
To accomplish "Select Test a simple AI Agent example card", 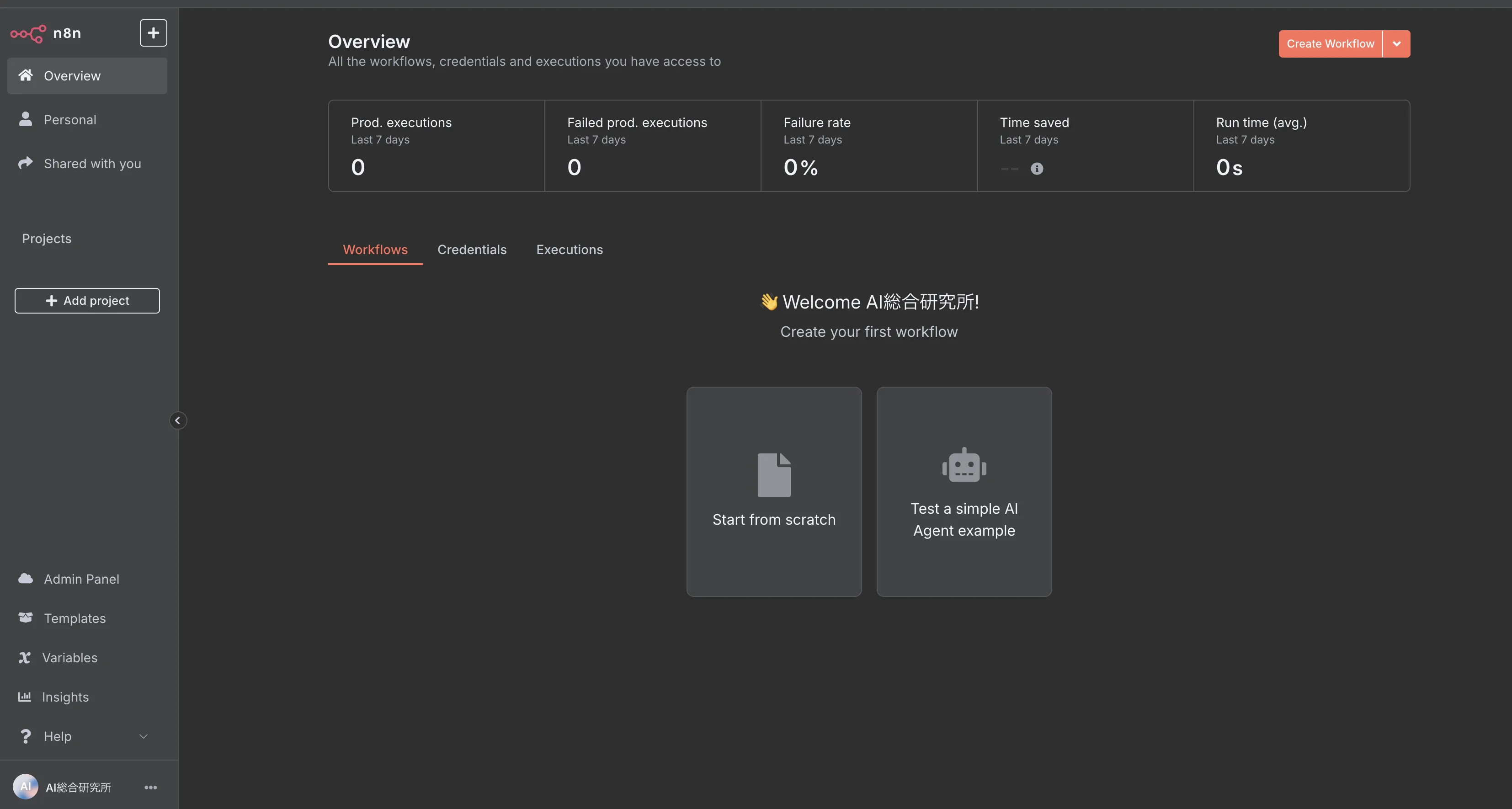I will [x=964, y=491].
